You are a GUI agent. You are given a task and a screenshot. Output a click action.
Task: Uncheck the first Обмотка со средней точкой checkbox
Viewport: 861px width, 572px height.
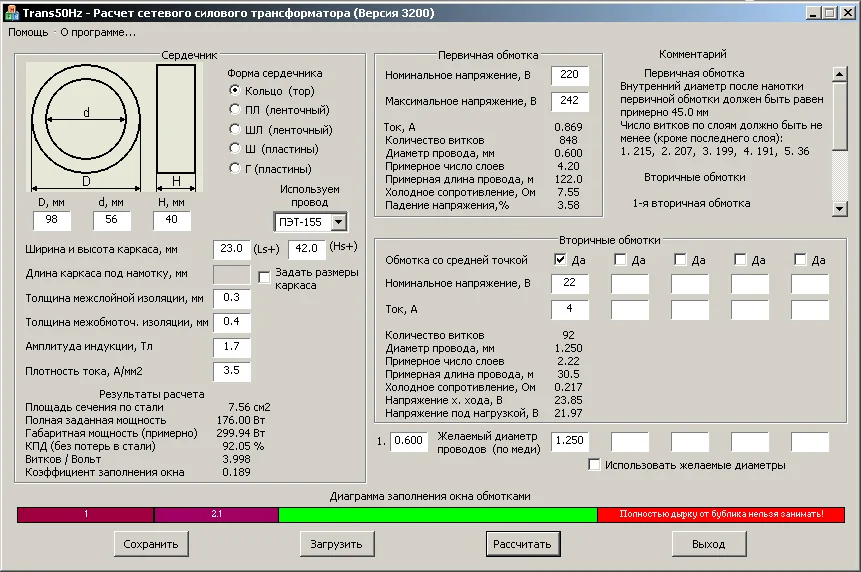coord(561,260)
